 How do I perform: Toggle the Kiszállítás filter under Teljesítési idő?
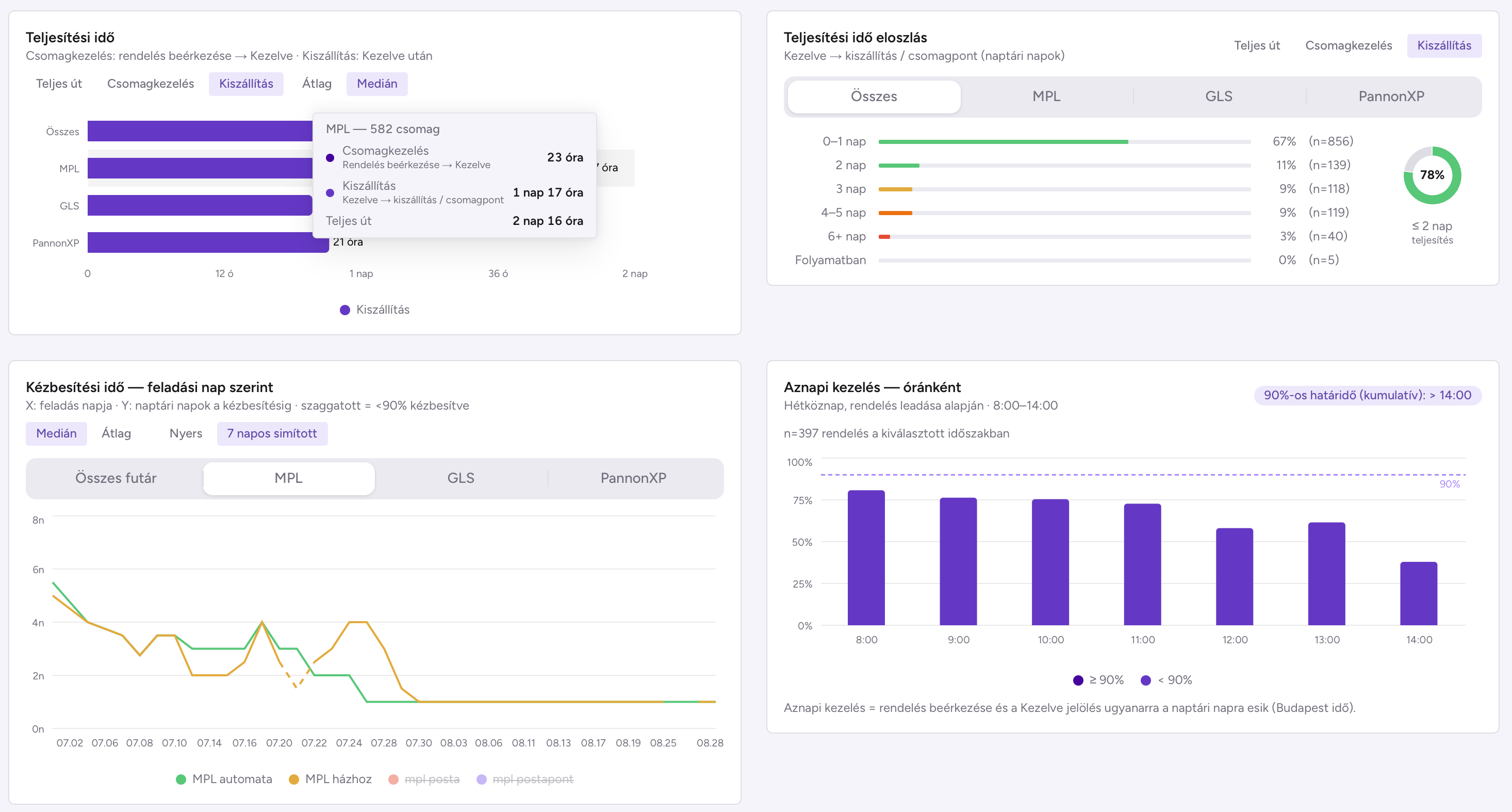(246, 84)
